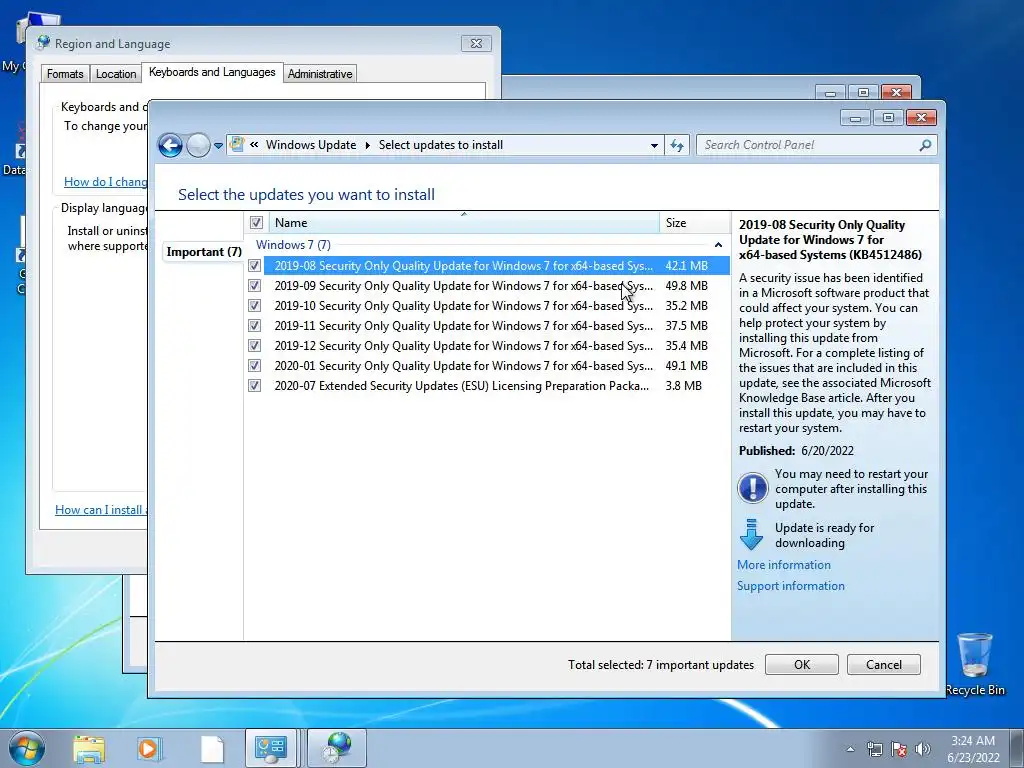Close the Region and Language dialog
The image size is (1024, 768).
pos(476,44)
